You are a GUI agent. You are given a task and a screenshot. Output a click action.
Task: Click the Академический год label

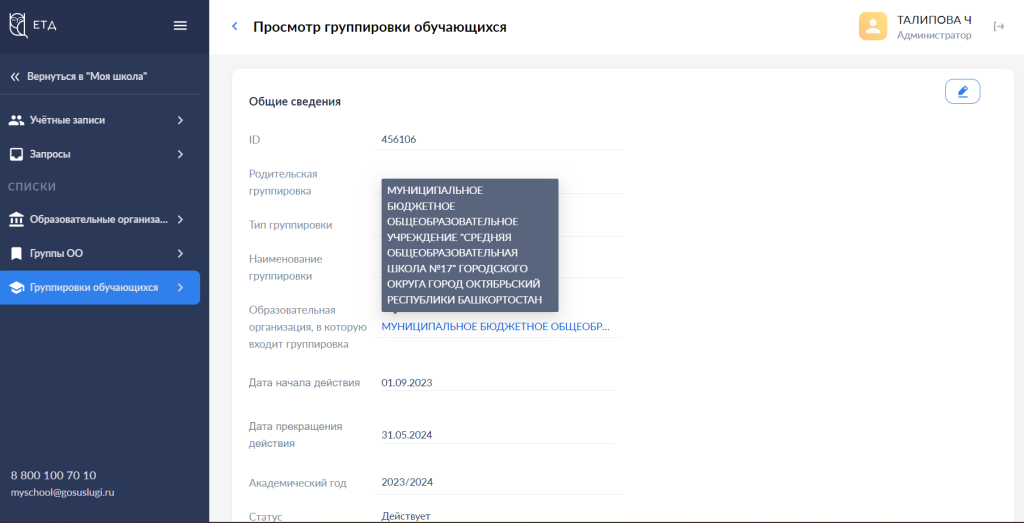coord(298,483)
